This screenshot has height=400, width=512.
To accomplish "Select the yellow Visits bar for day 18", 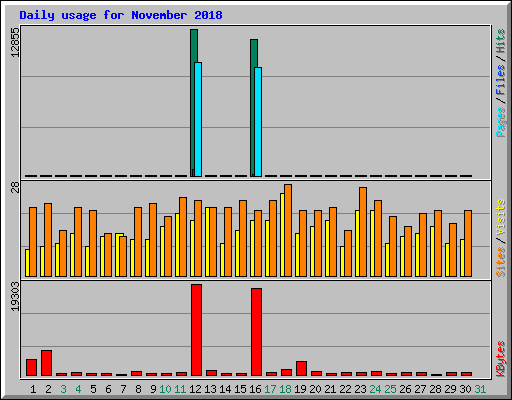I will point(282,235).
